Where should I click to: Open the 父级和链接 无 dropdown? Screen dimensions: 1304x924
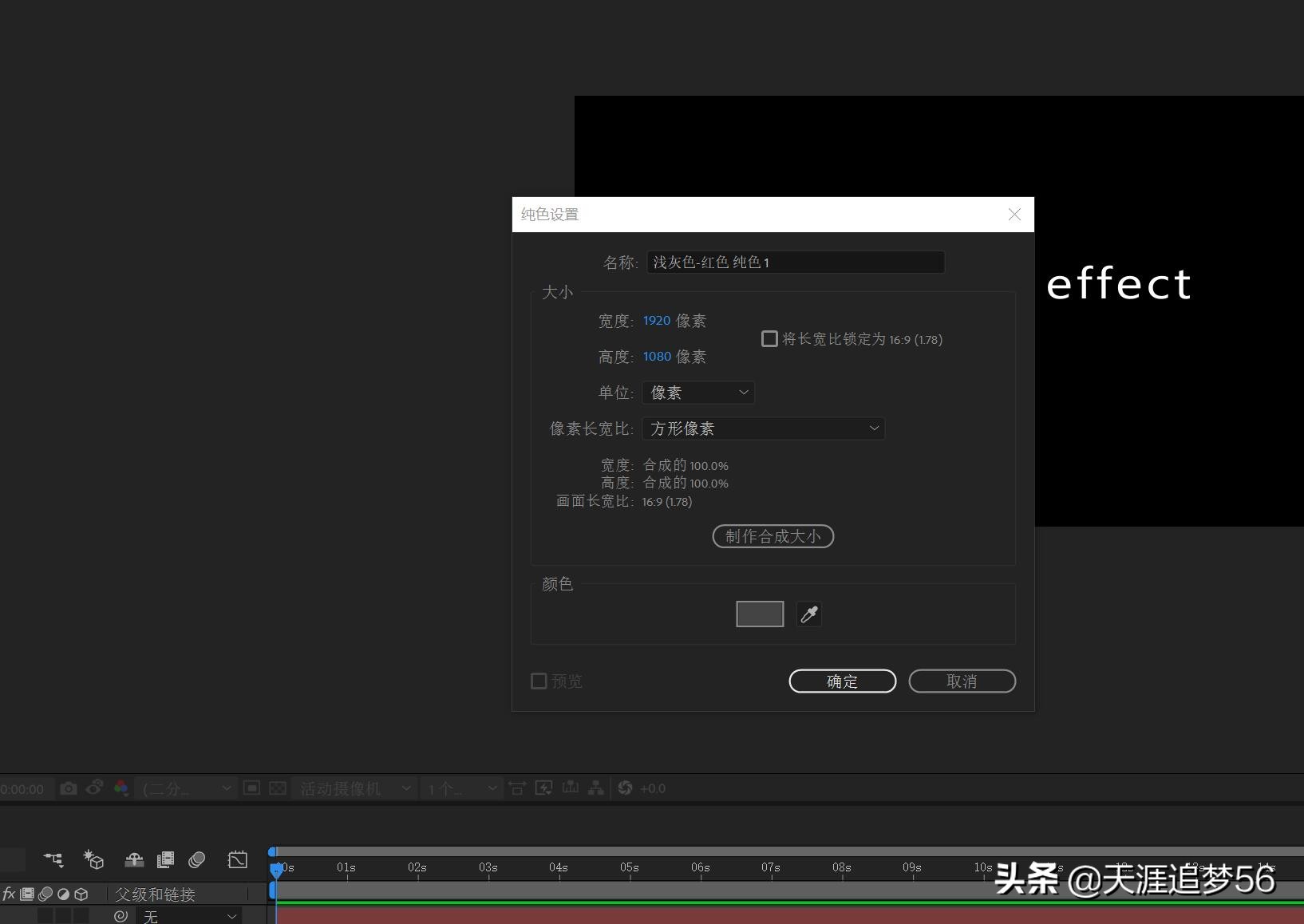point(189,915)
